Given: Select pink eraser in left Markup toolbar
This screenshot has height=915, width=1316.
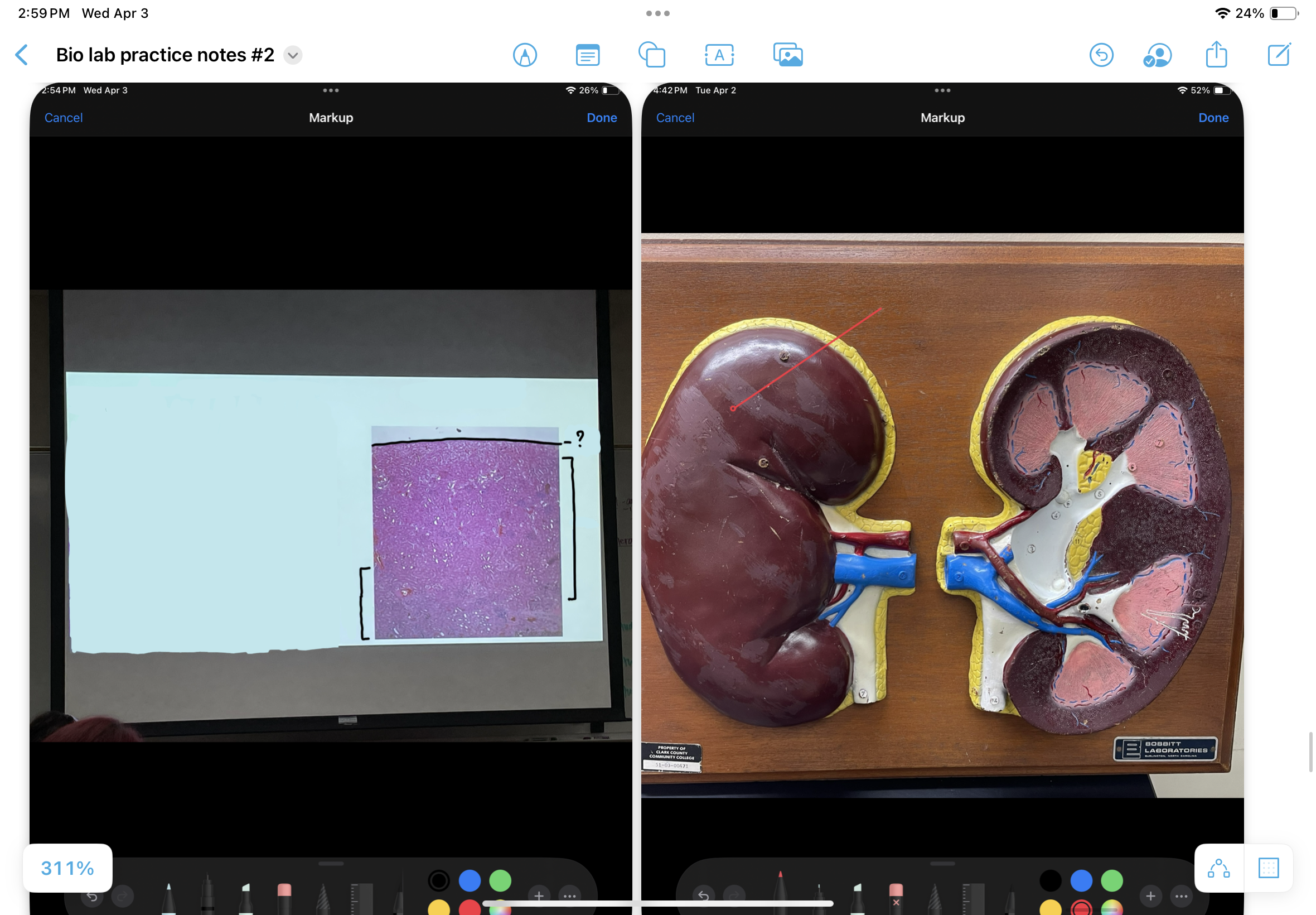Looking at the screenshot, I should pos(284,898).
